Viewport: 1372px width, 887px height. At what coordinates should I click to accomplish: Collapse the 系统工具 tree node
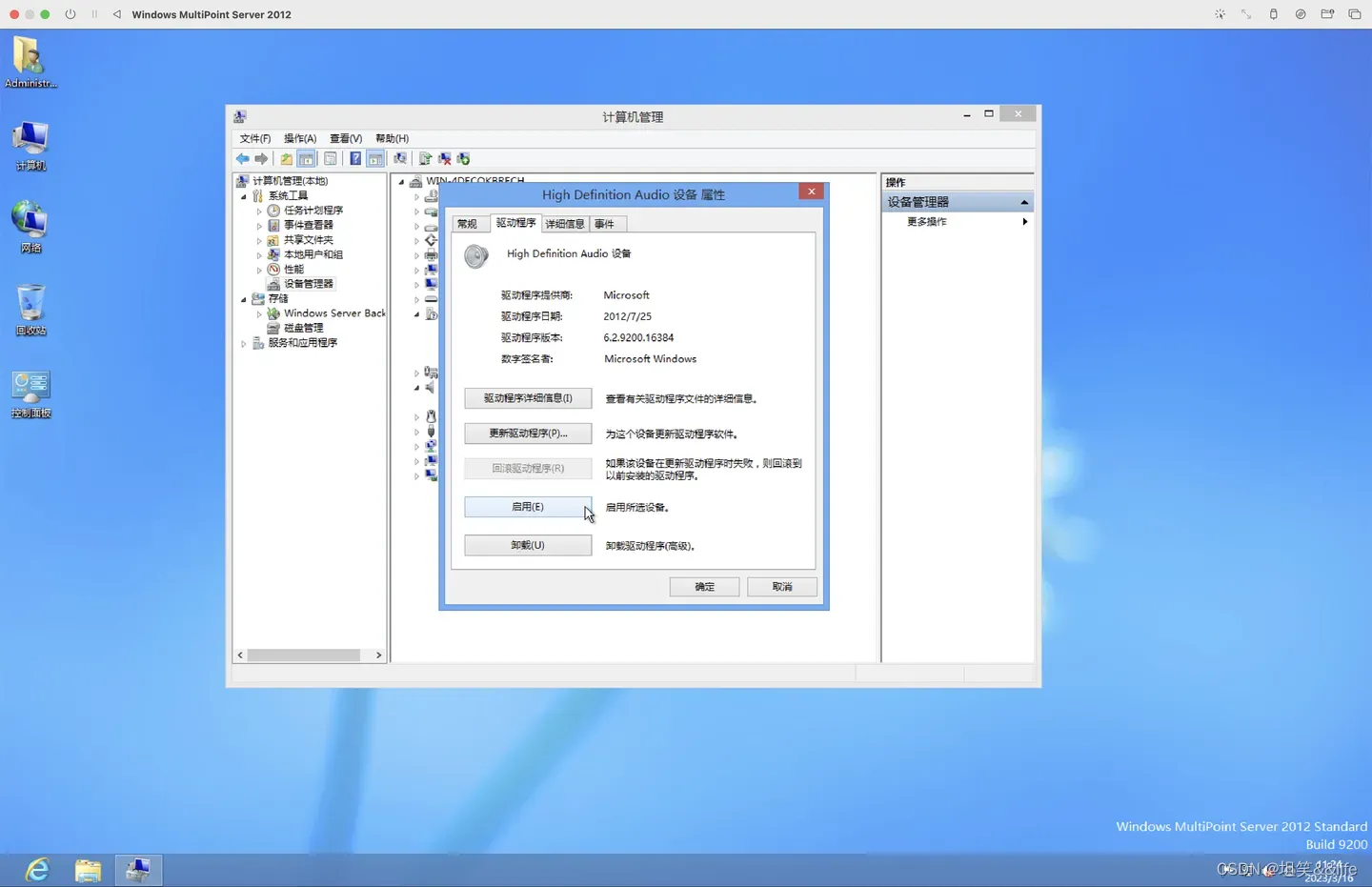pos(244,196)
